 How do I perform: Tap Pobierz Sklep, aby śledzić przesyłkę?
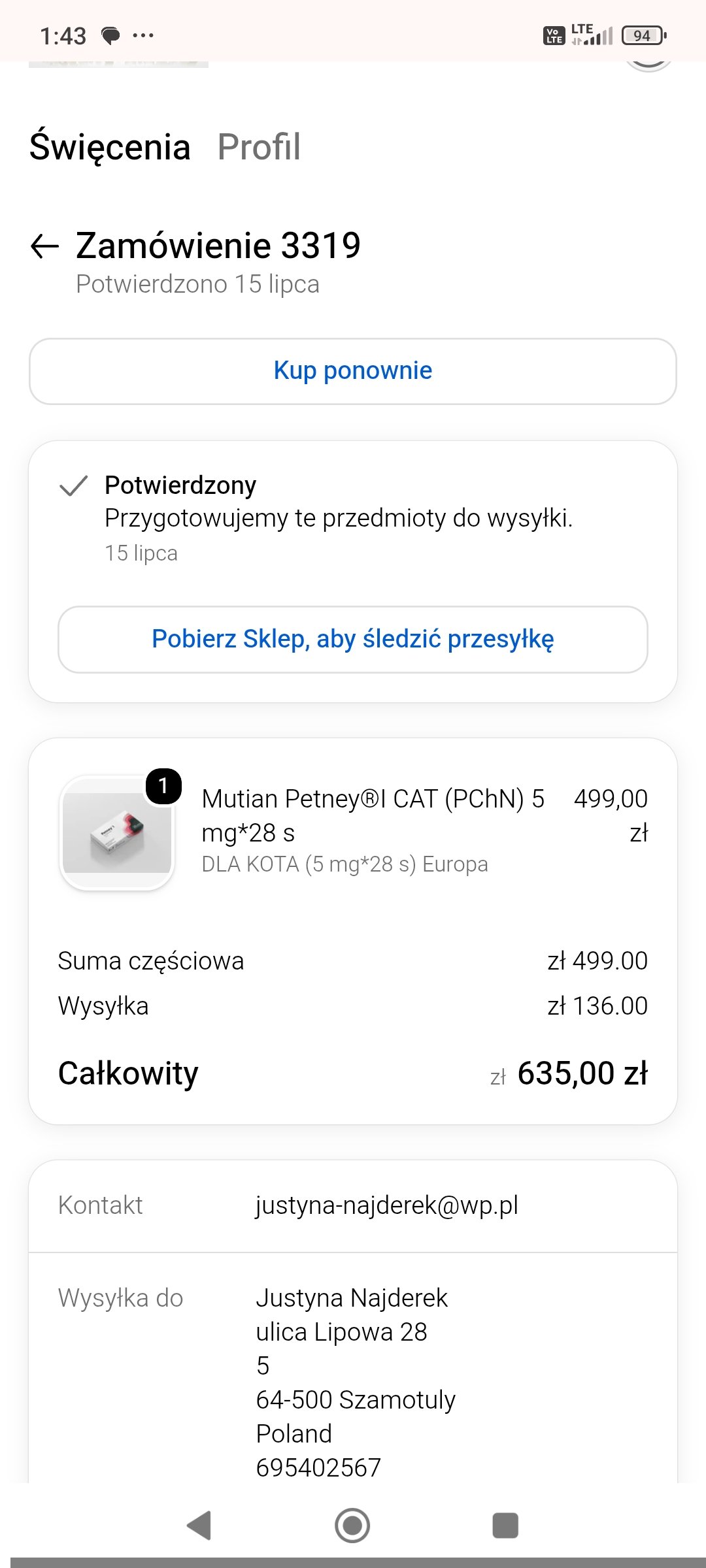[353, 640]
